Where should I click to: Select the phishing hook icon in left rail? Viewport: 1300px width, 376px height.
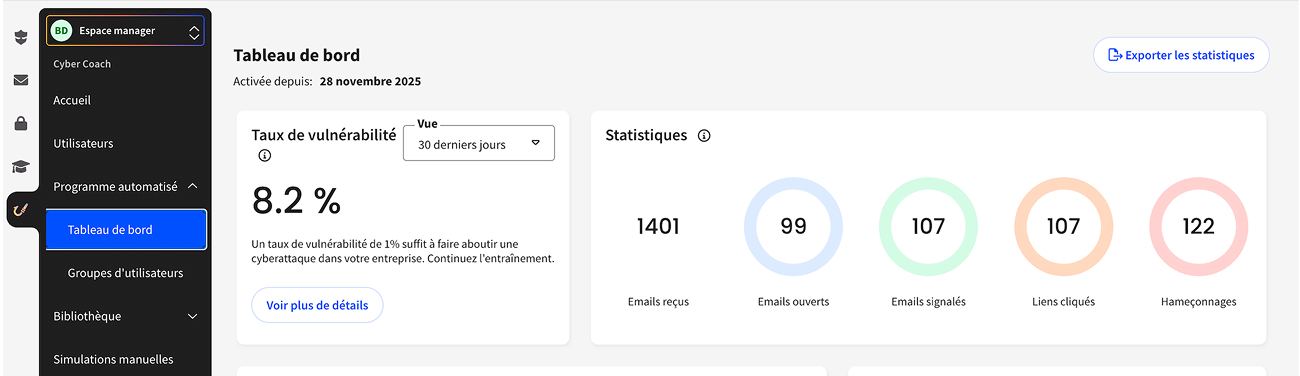click(20, 210)
